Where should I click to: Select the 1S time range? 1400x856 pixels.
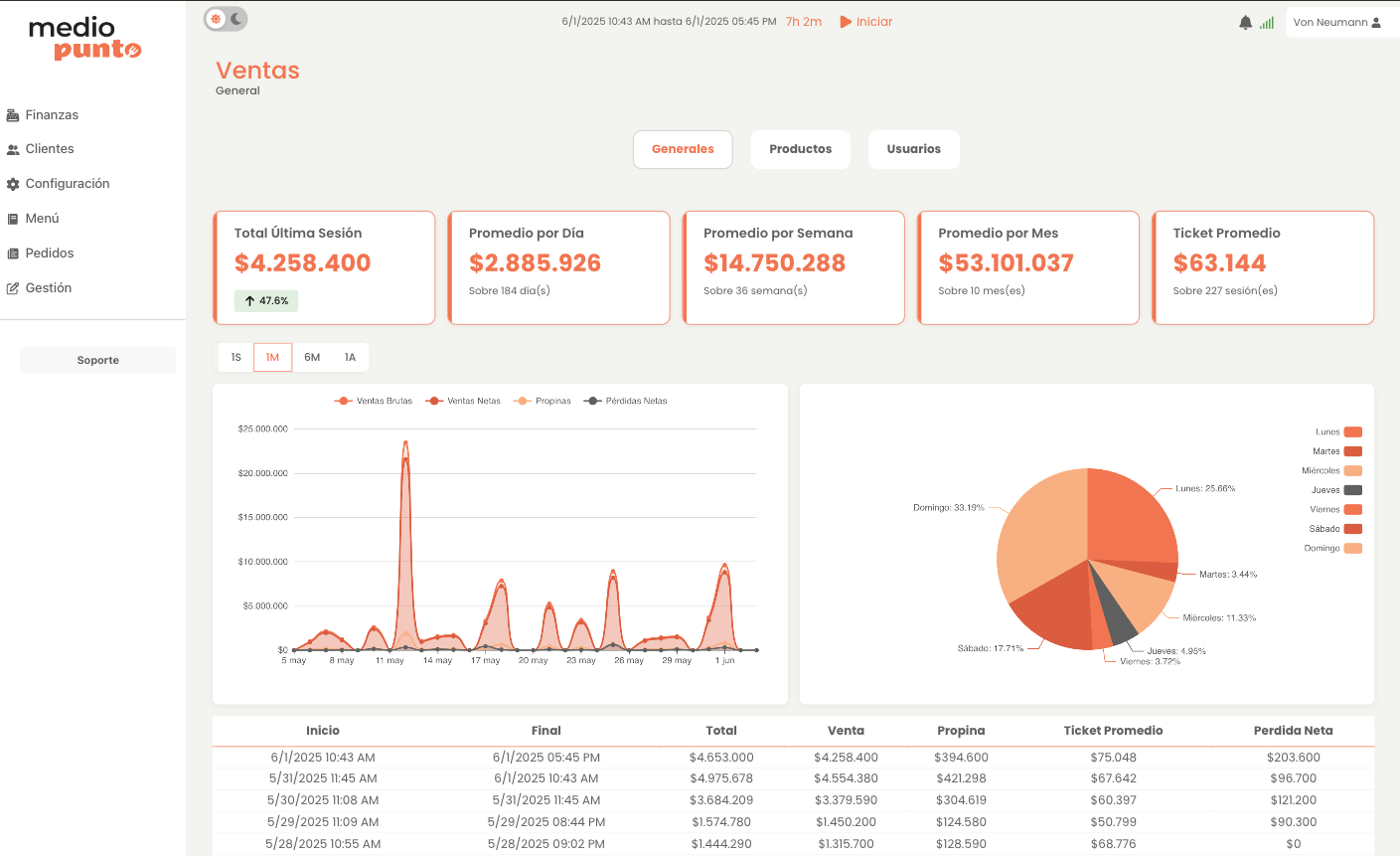click(235, 357)
